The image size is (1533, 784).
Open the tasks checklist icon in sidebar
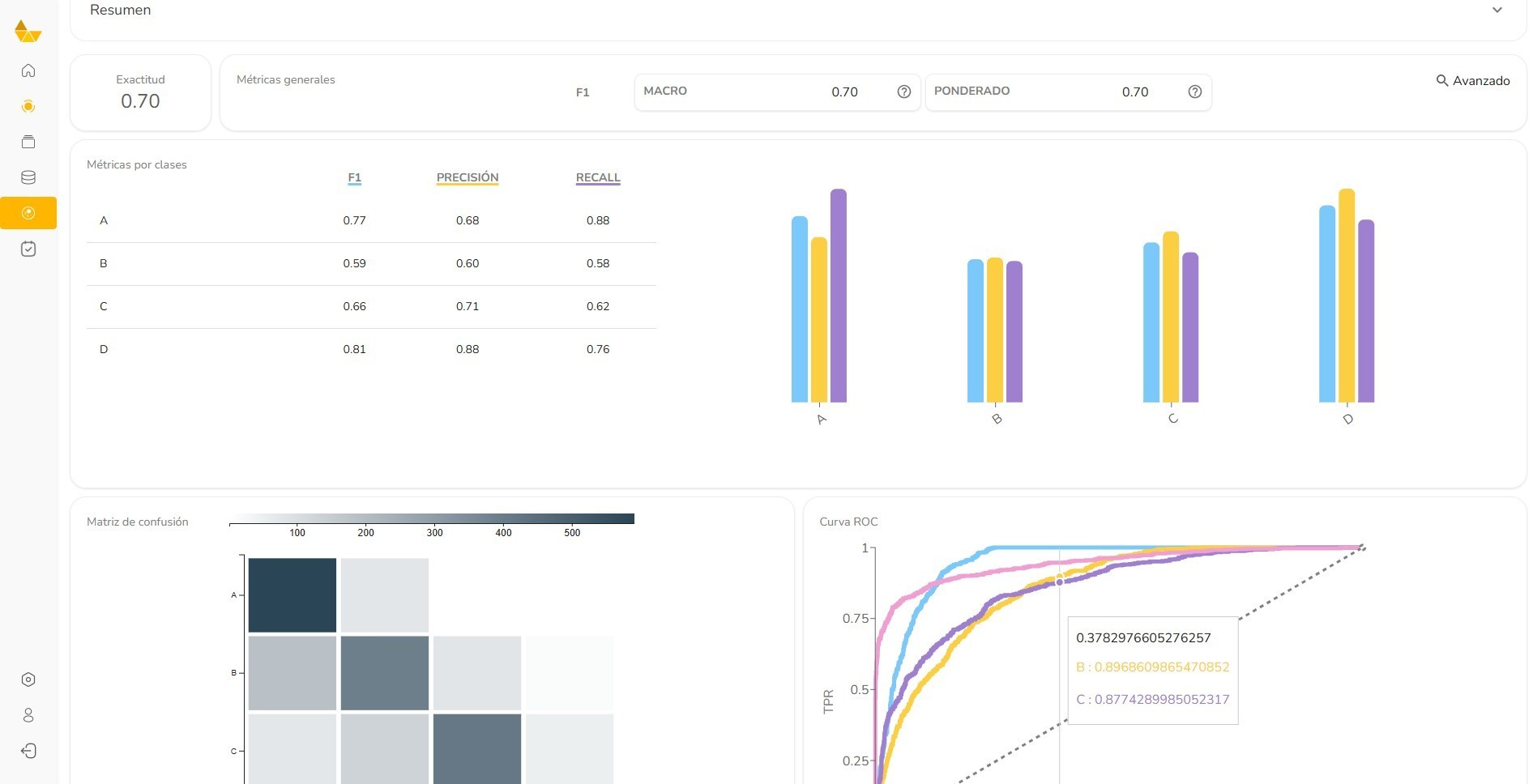coord(28,249)
